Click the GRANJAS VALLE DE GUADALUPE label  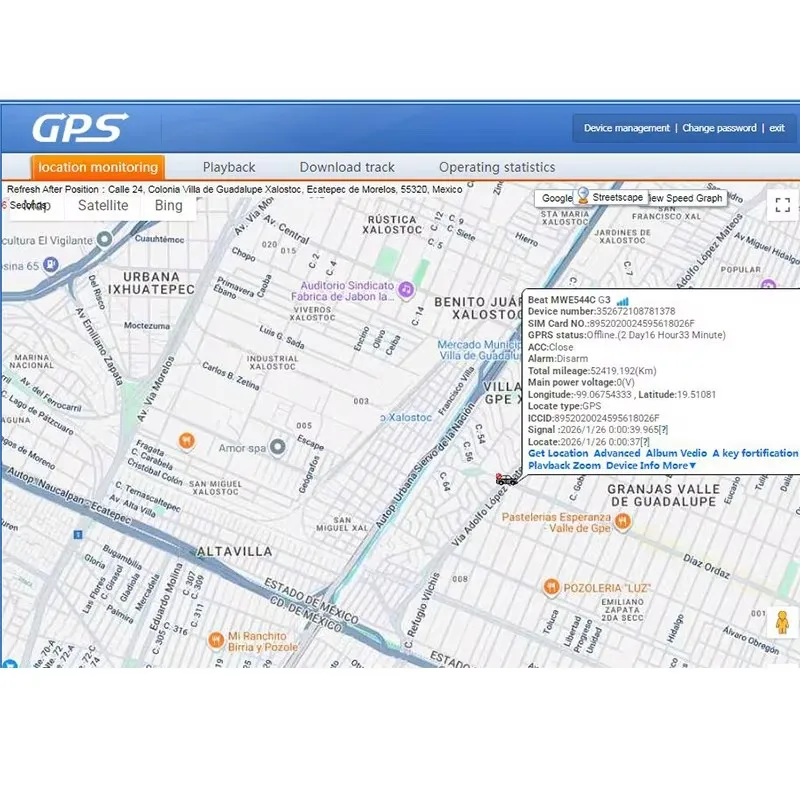coord(663,495)
